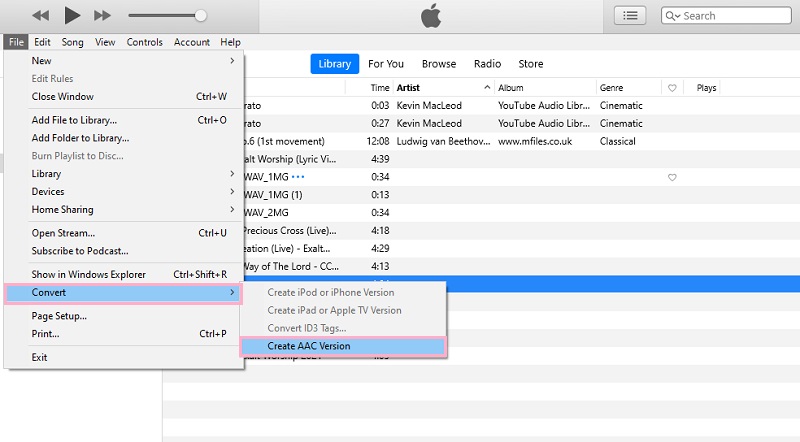Switch to the Browse tab

coord(439,64)
